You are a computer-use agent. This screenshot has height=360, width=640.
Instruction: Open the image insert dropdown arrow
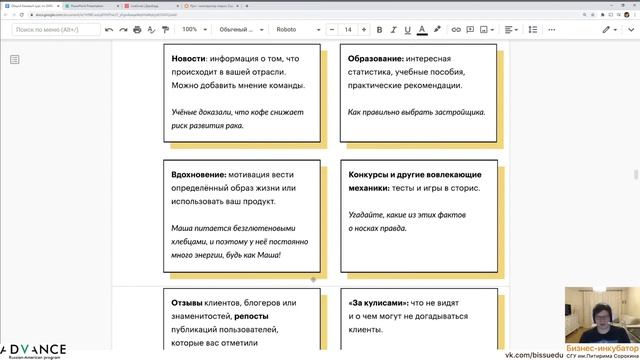(x=492, y=30)
